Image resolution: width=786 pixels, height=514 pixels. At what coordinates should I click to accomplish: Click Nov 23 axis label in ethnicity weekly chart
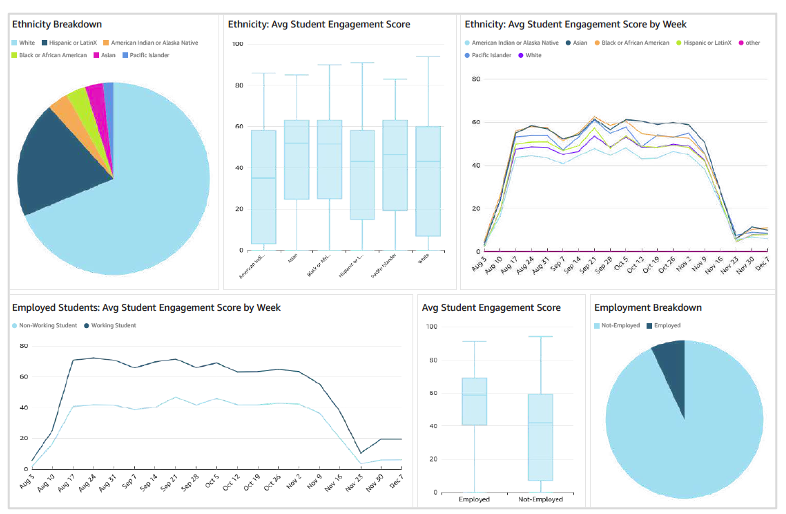730,264
